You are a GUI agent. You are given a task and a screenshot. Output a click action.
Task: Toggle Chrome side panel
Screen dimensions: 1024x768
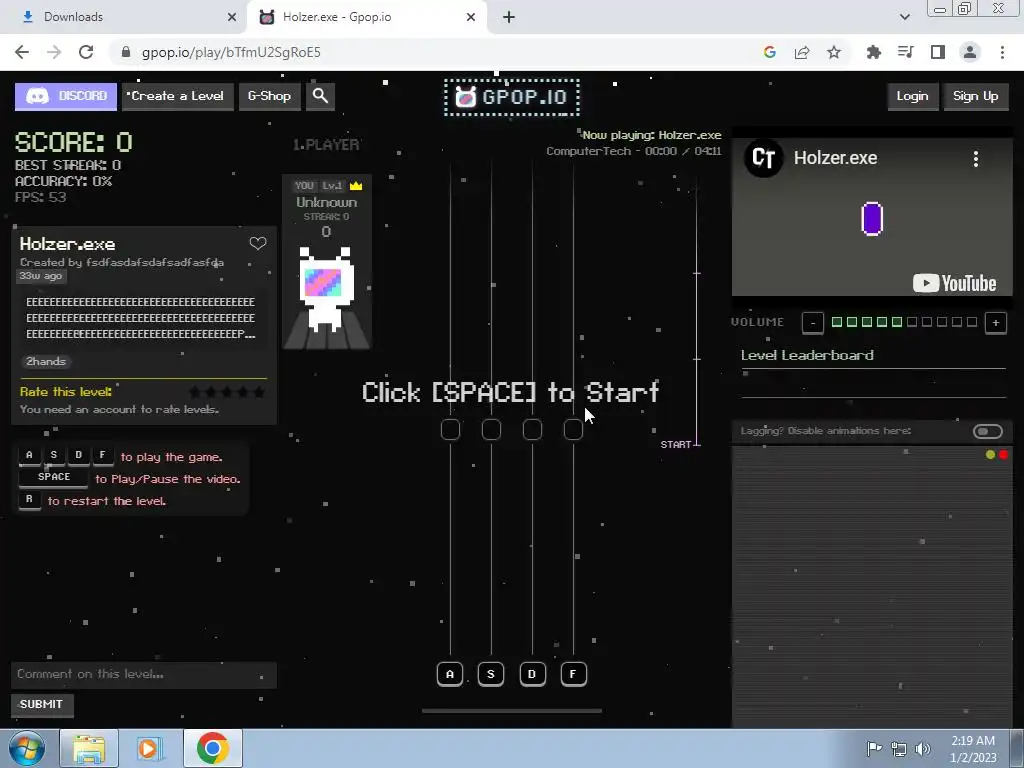(938, 52)
